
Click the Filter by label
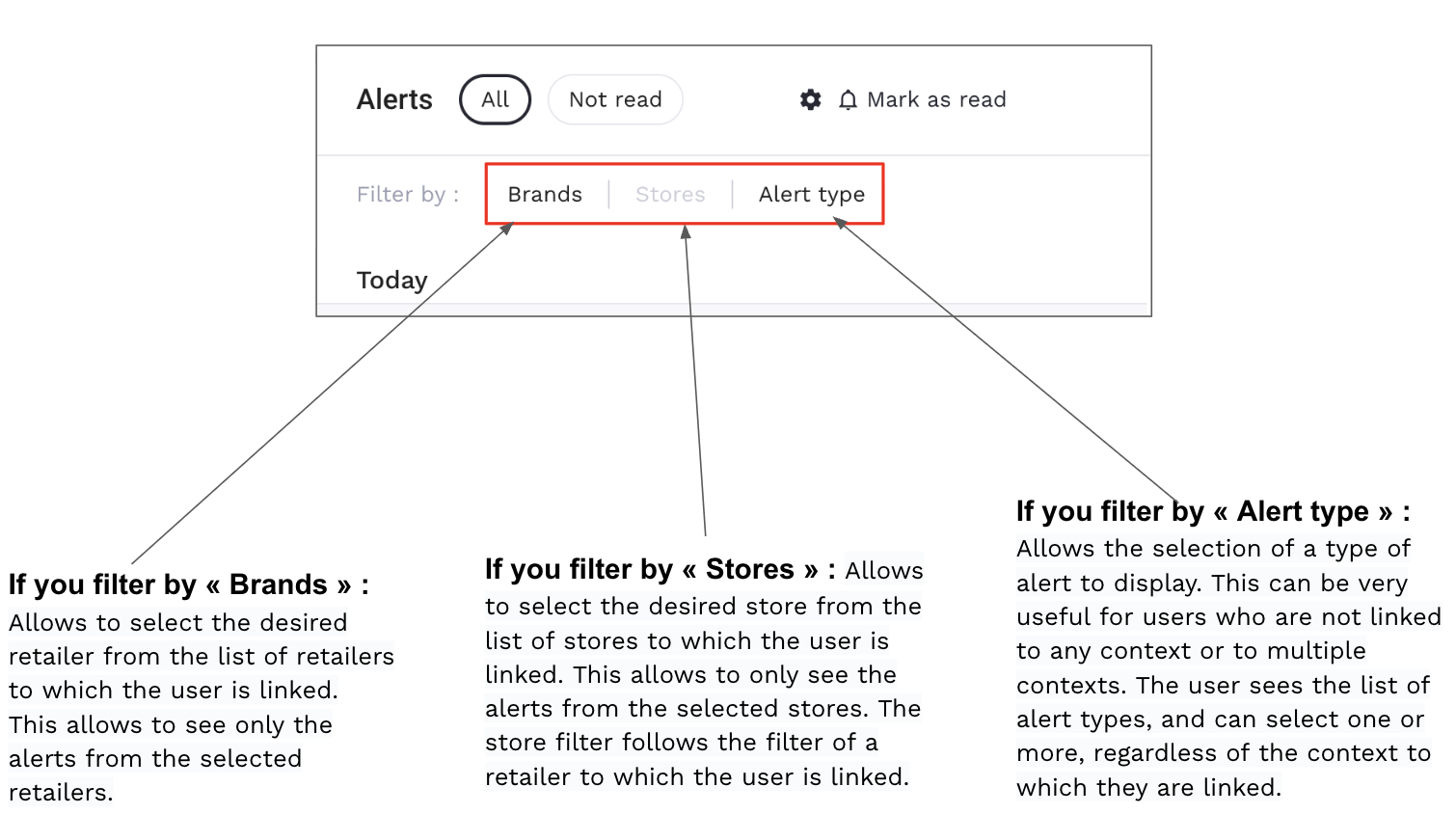click(407, 194)
